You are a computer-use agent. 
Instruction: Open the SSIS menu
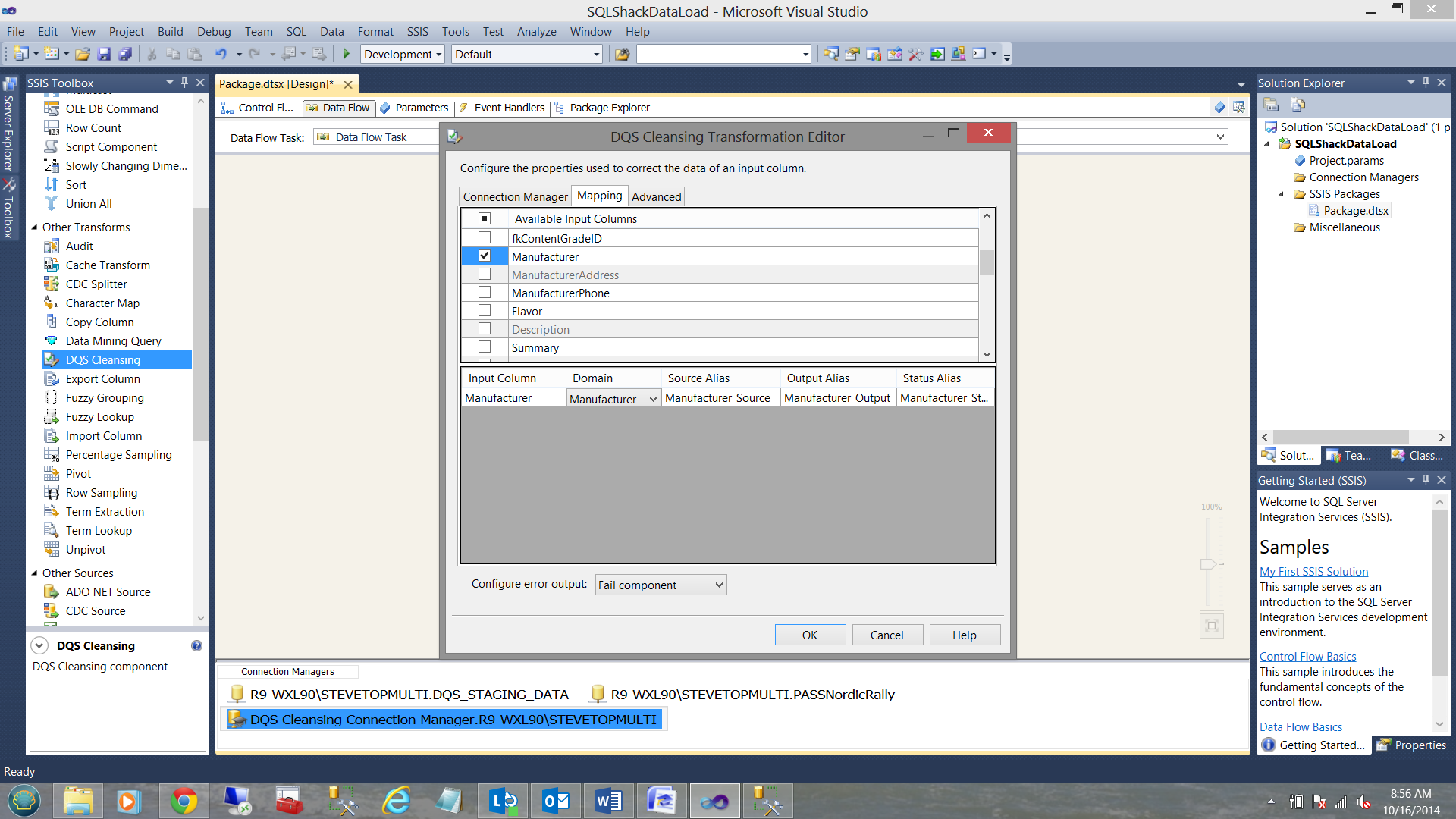pos(417,32)
